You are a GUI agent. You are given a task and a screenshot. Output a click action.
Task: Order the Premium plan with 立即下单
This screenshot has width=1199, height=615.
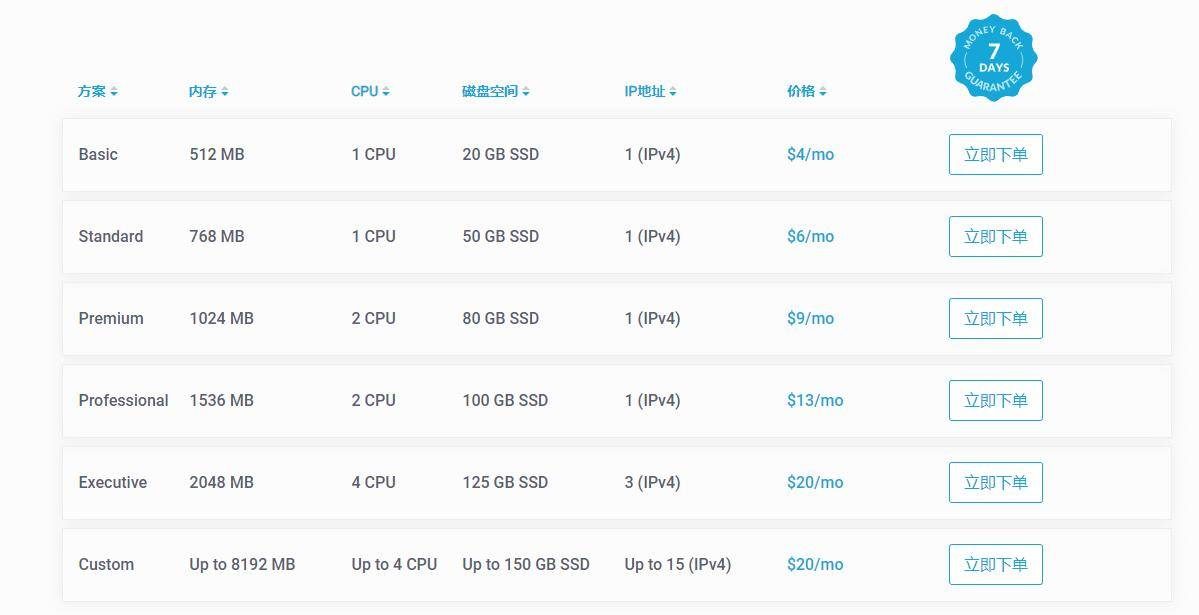coord(996,318)
